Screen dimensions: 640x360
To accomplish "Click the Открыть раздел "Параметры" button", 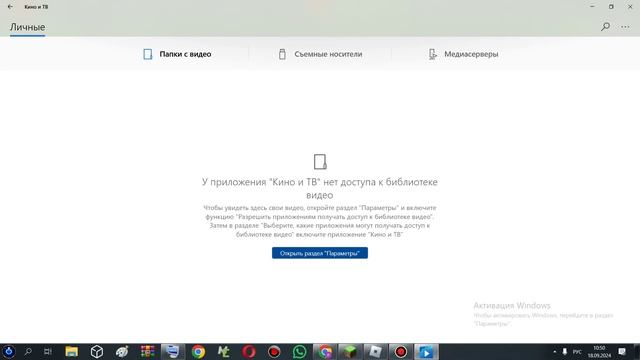I will pyautogui.click(x=320, y=253).
